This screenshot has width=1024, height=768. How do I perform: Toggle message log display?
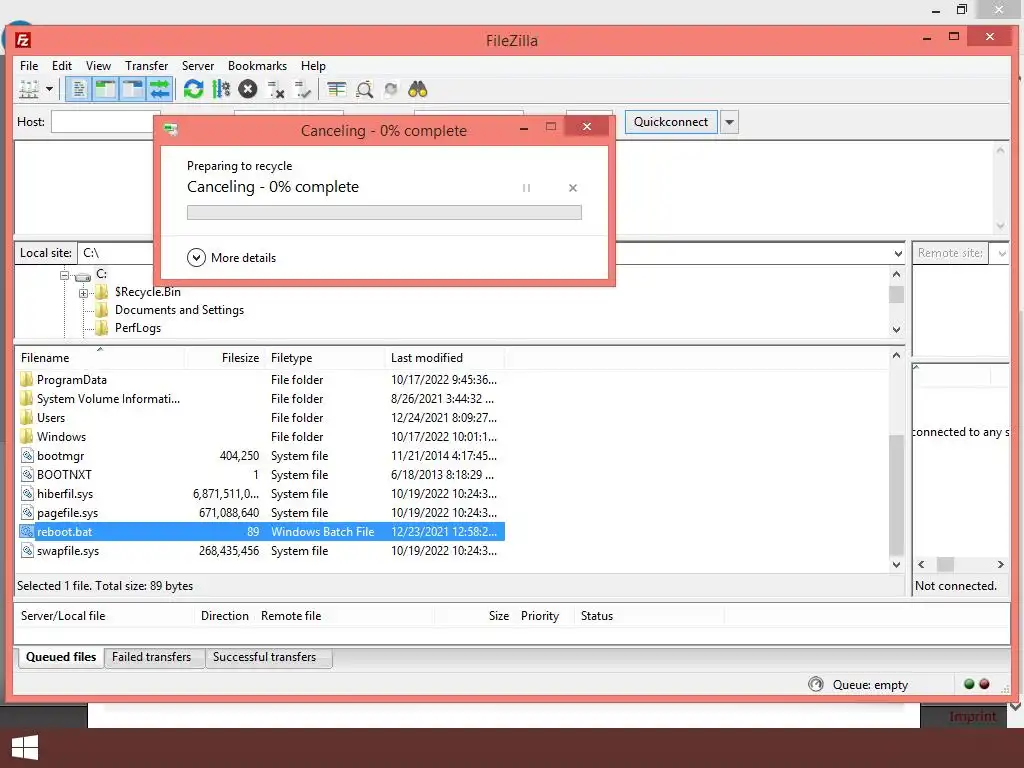click(78, 89)
